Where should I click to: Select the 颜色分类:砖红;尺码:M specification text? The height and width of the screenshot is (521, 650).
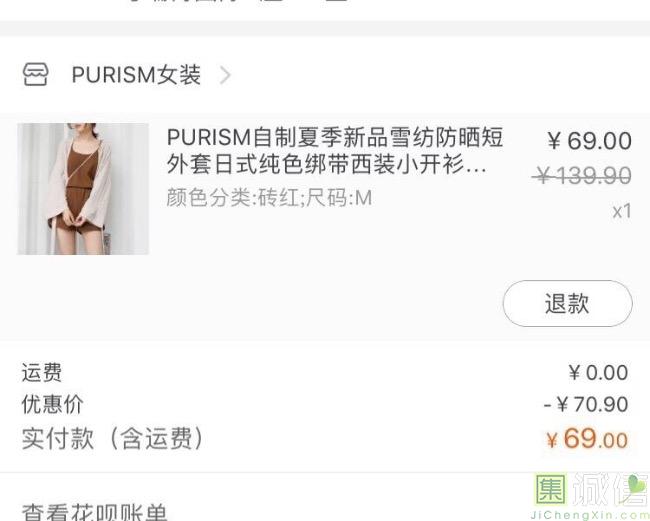(269, 198)
